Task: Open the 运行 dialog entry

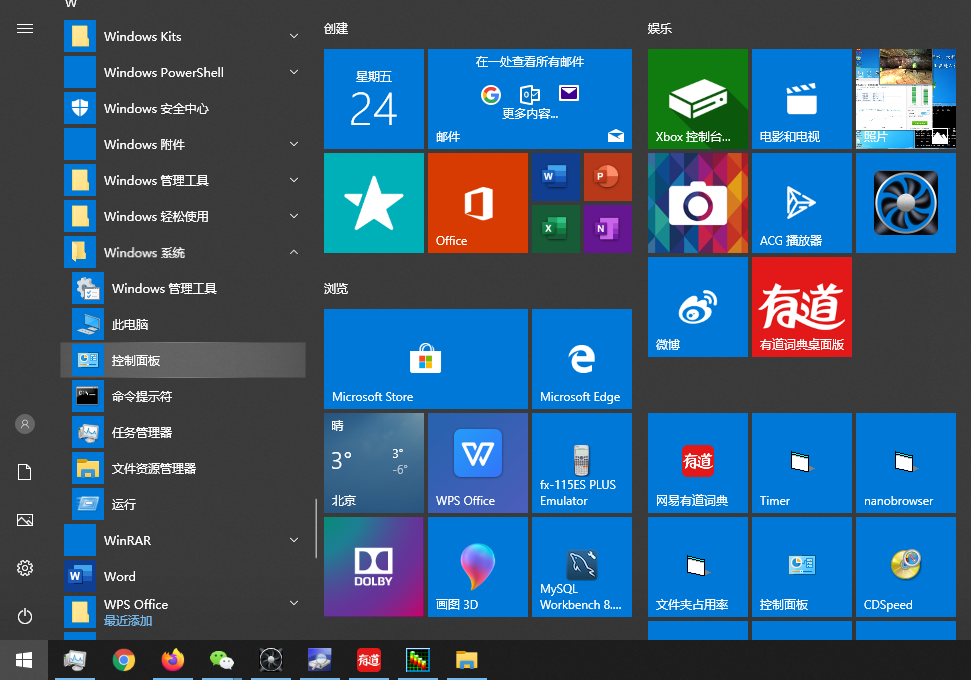Action: pos(183,503)
